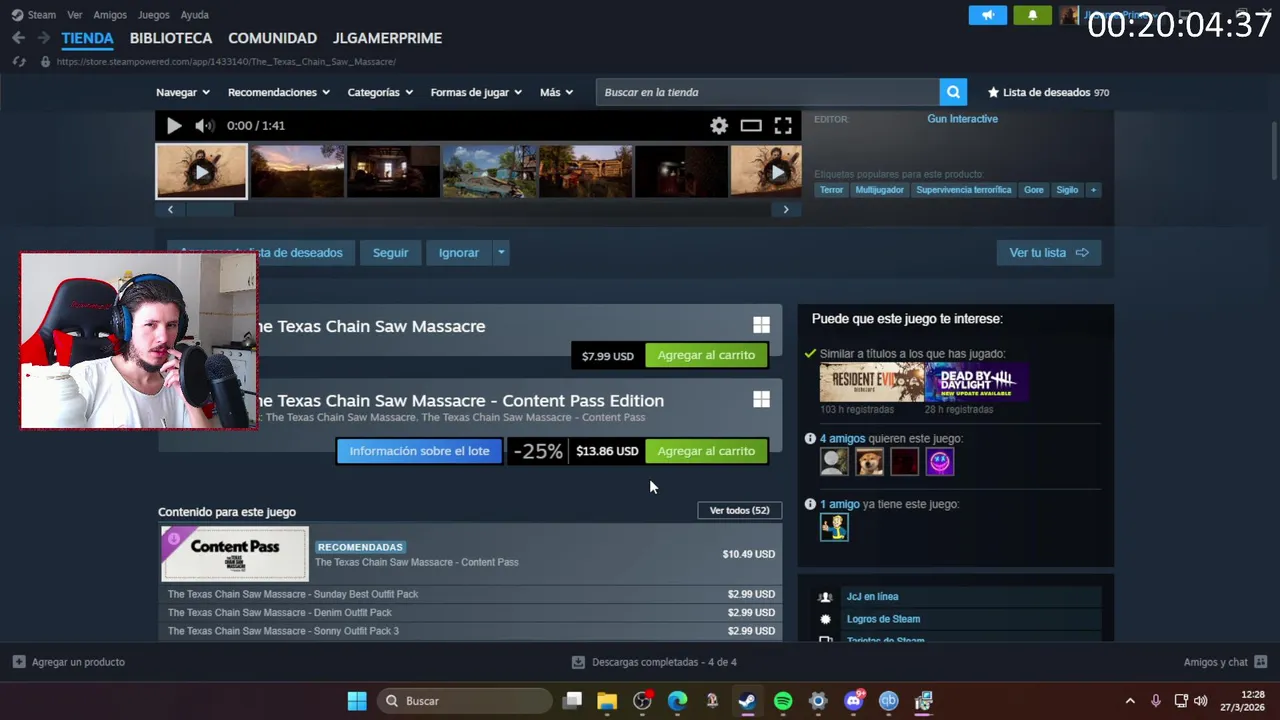Open Discord from the taskbar

[854, 701]
